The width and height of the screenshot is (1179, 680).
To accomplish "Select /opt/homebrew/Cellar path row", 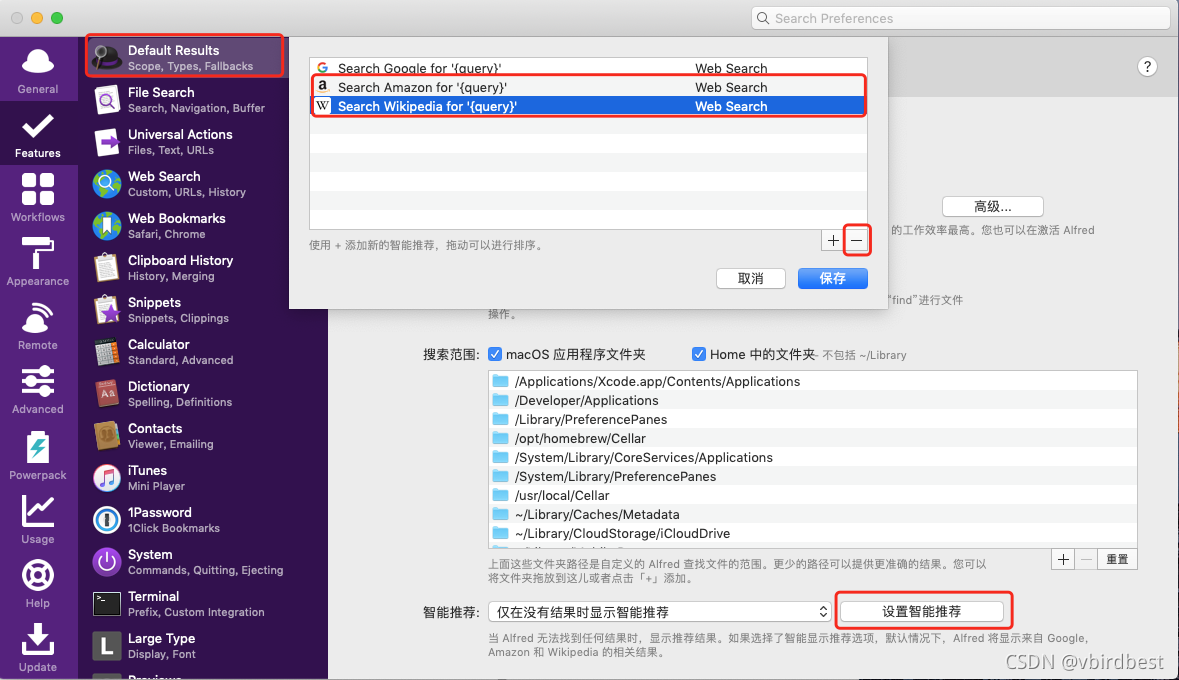I will point(812,438).
